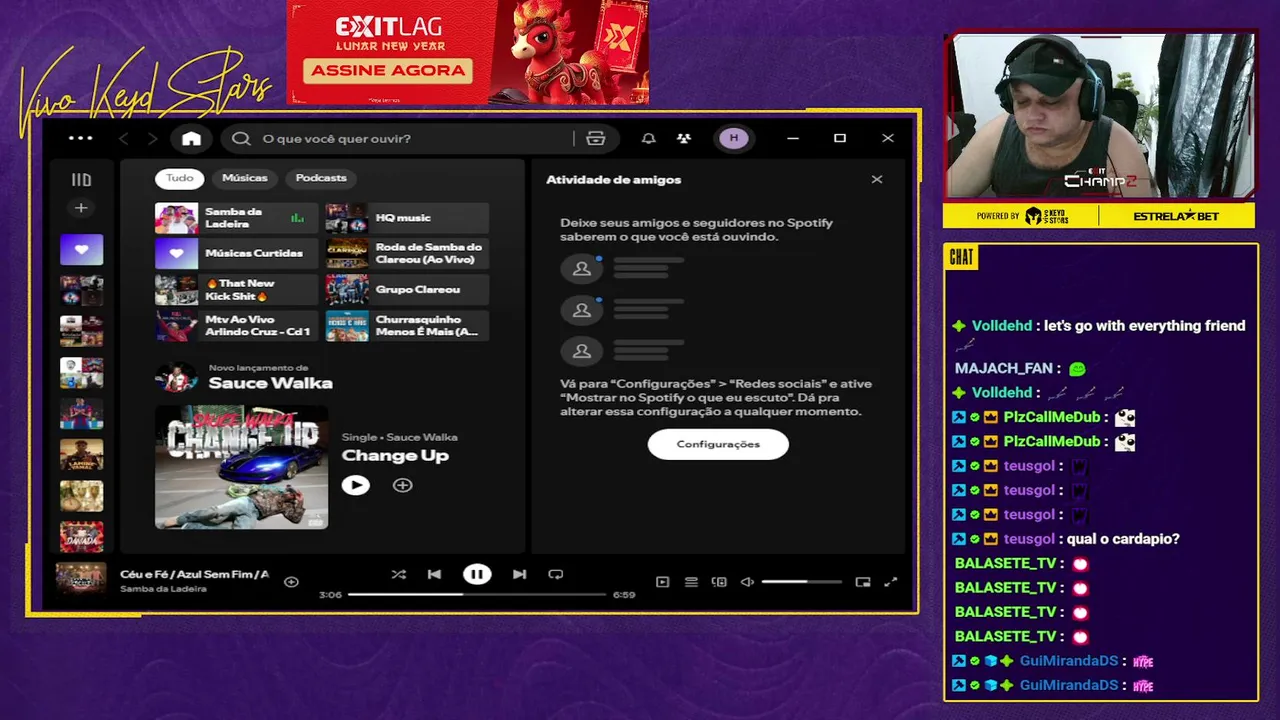Click the bottom GuiMirandaDS chat username

1069,685
